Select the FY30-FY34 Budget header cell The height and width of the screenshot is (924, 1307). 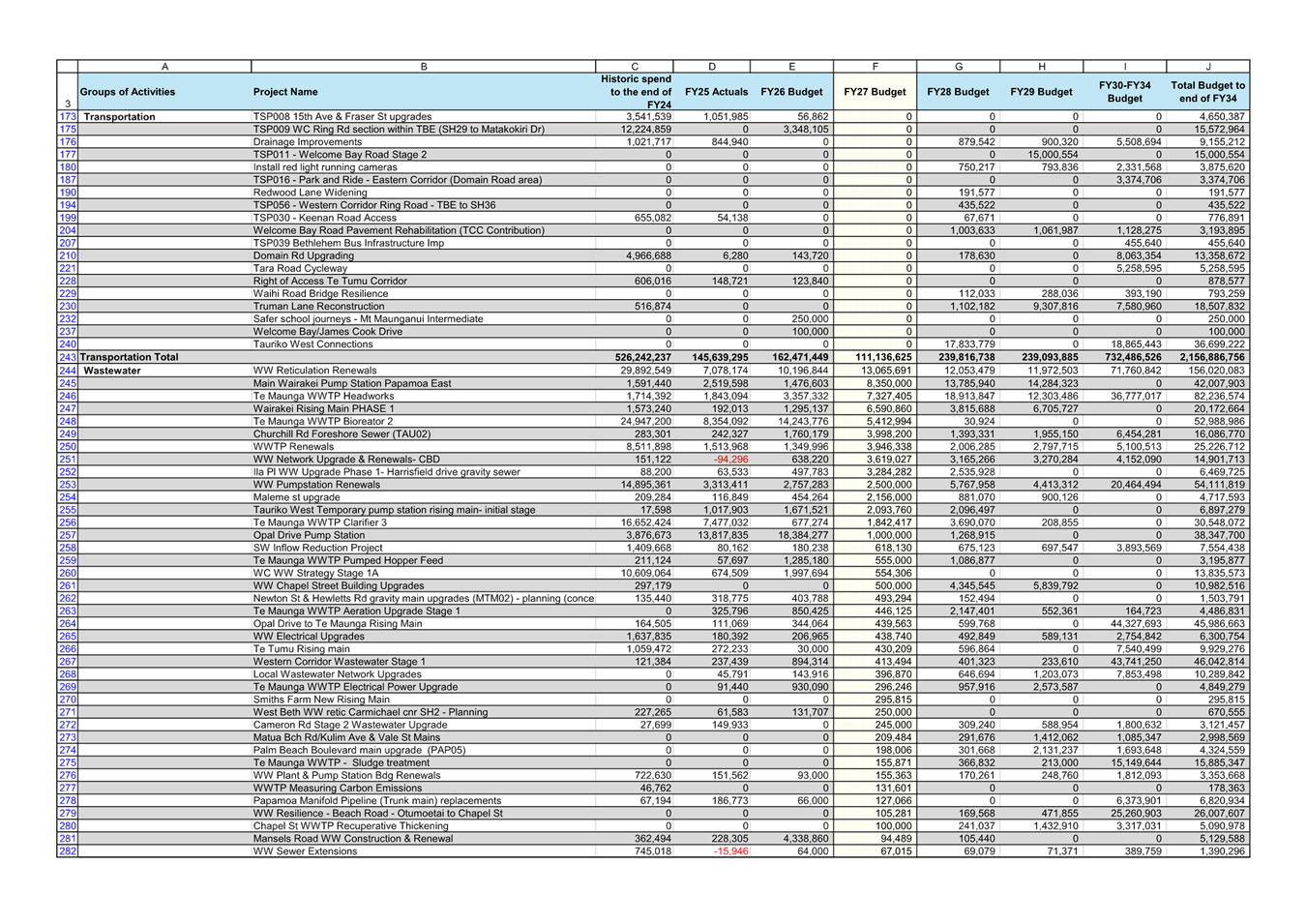[x=1124, y=92]
